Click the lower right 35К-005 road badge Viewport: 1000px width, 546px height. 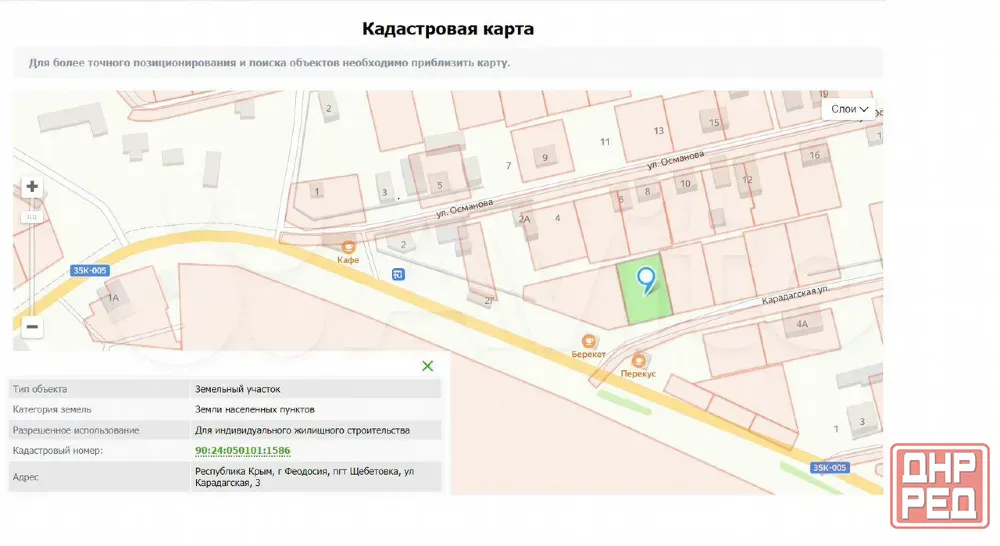click(x=829, y=468)
